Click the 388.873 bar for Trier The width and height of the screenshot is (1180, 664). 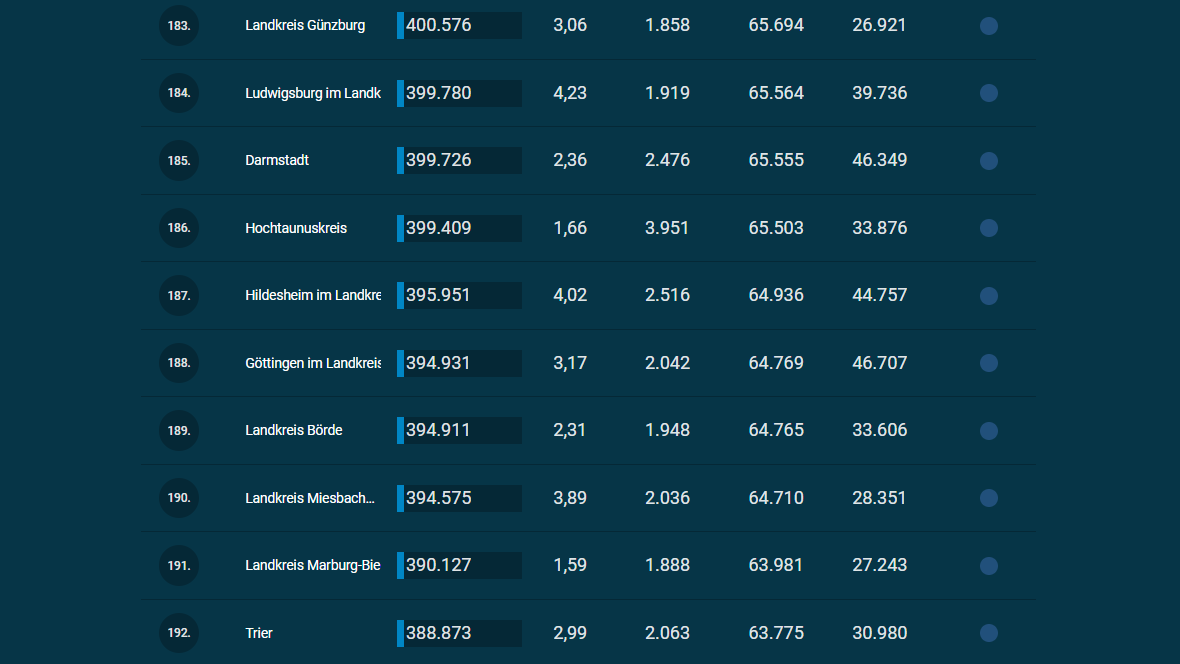click(x=460, y=633)
